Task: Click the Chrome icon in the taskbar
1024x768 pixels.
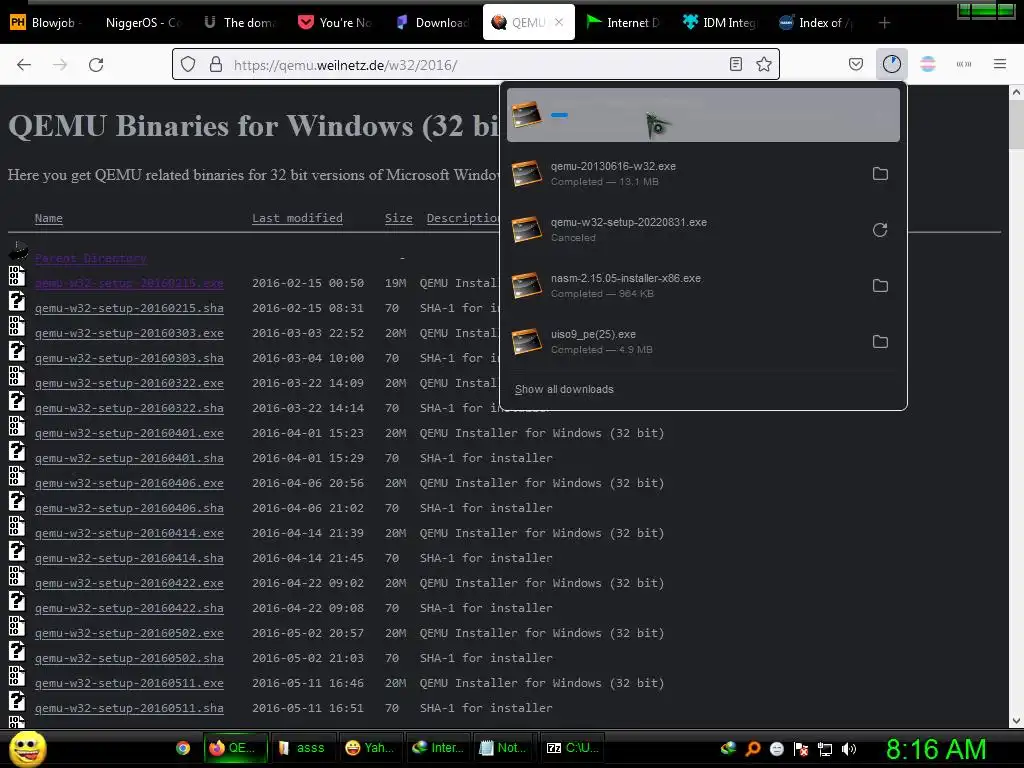Action: pyautogui.click(x=183, y=748)
